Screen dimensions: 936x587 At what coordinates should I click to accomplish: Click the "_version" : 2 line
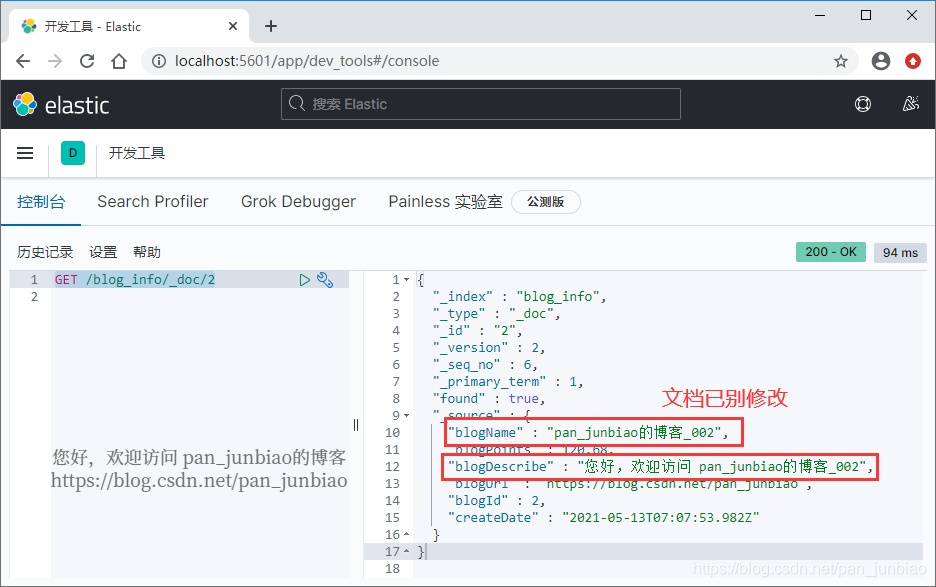pos(489,348)
